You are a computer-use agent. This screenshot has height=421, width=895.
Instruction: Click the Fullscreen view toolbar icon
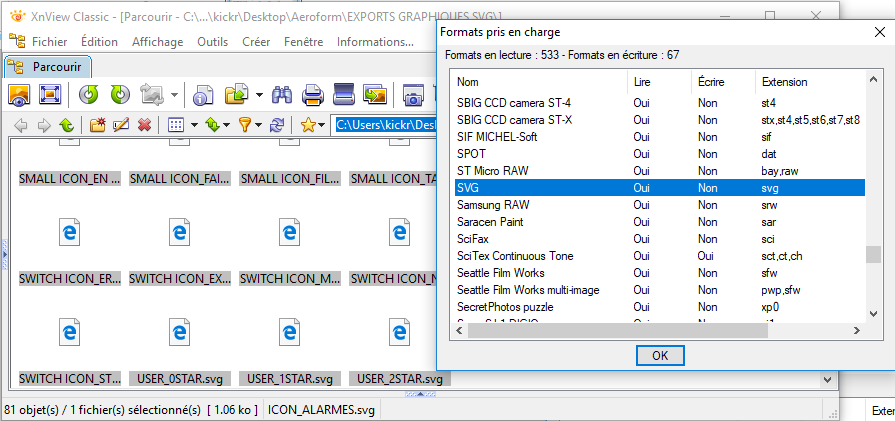point(50,94)
